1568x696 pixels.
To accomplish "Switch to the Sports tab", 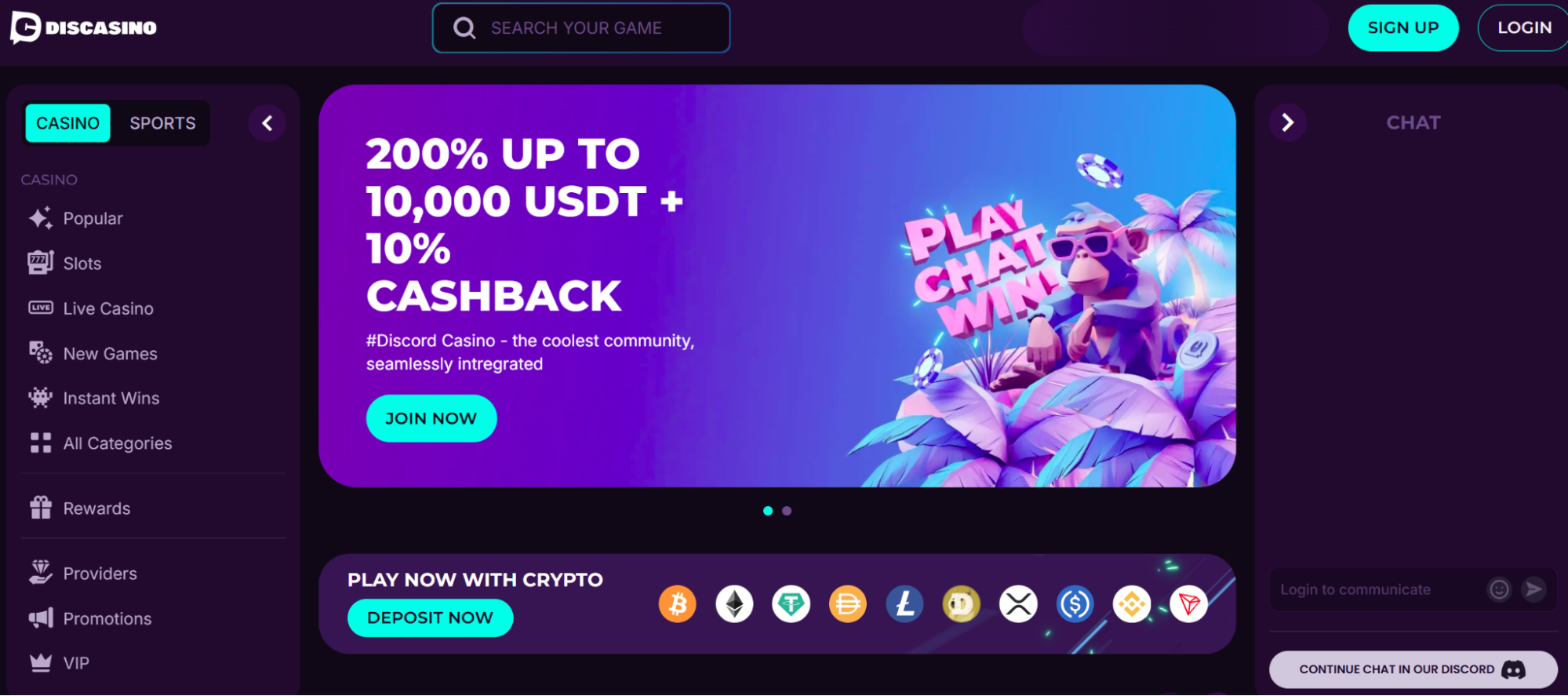I will click(x=162, y=123).
